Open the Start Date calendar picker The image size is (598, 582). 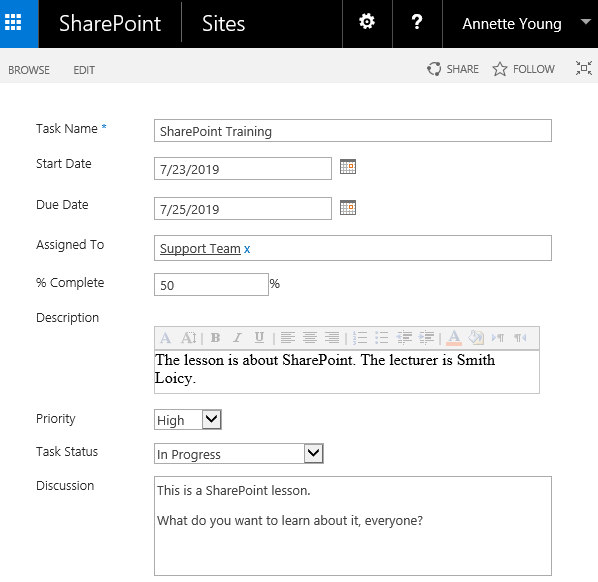point(348,167)
